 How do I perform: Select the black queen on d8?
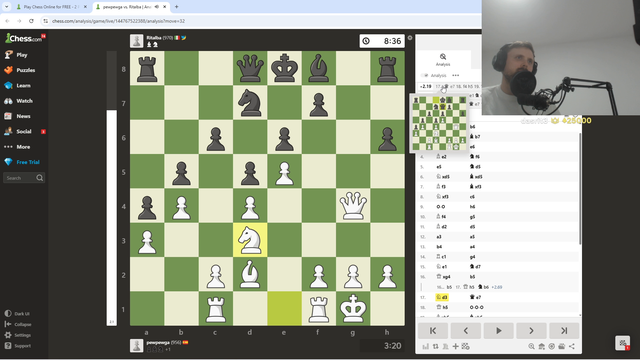pyautogui.click(x=250, y=69)
